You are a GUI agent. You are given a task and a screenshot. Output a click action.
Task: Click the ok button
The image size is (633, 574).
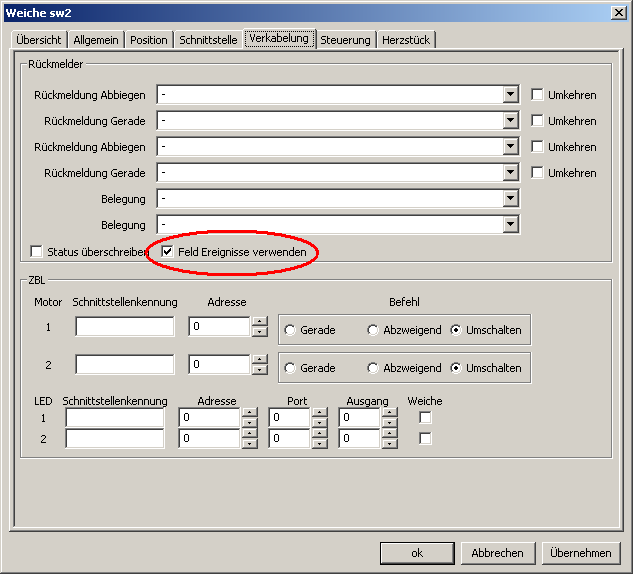(x=417, y=553)
